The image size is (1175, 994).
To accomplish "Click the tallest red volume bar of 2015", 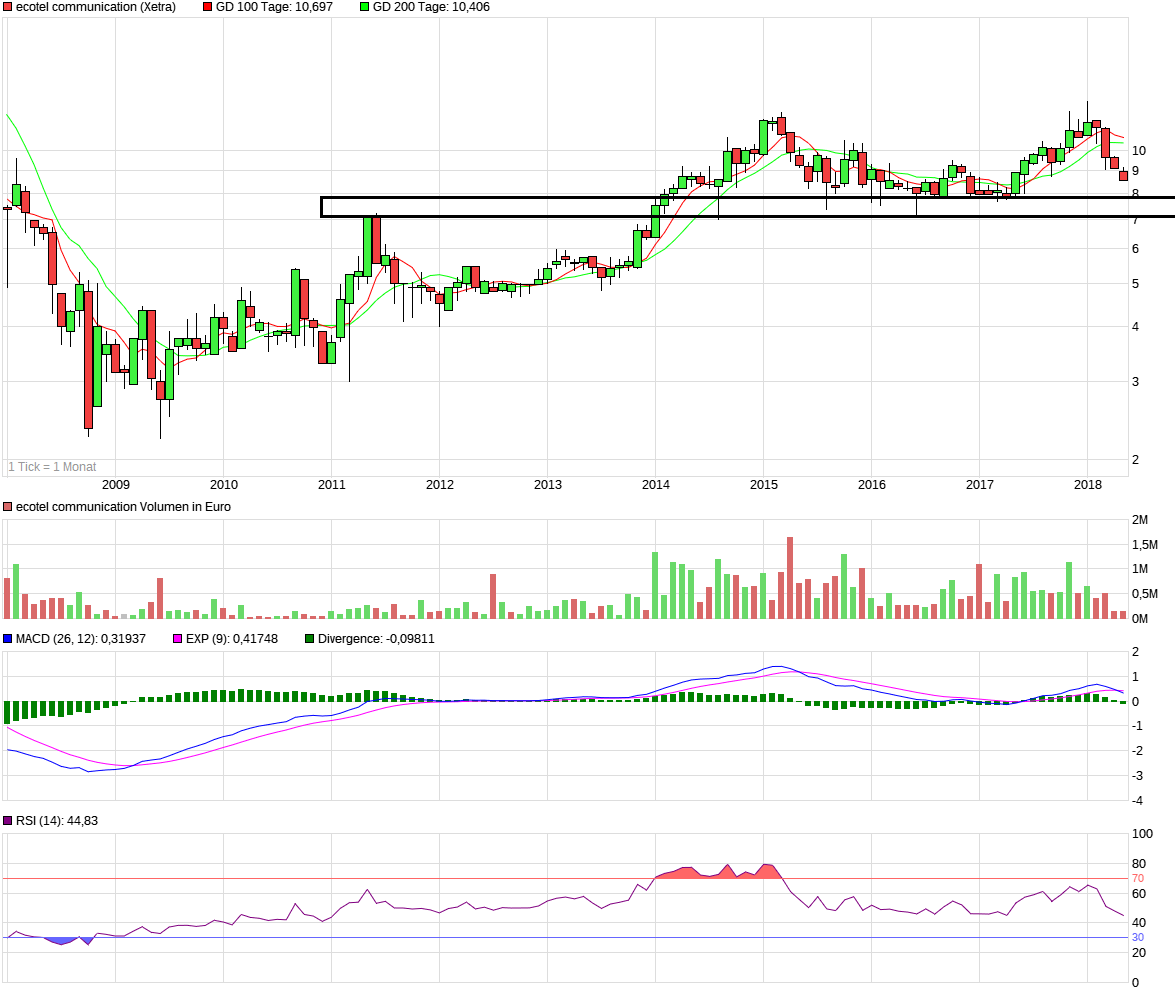I will [x=790, y=578].
